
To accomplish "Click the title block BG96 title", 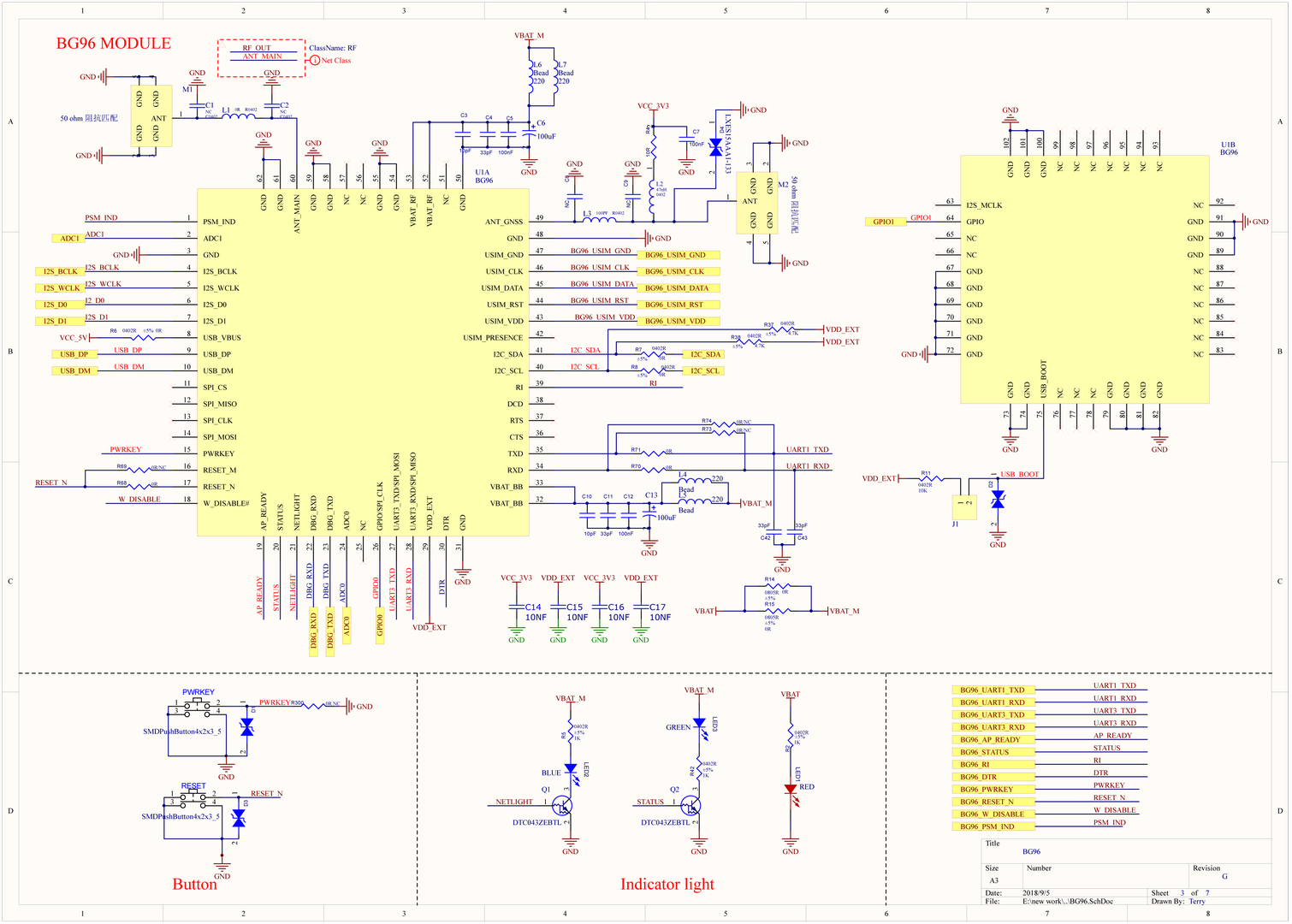I will pyautogui.click(x=1032, y=851).
